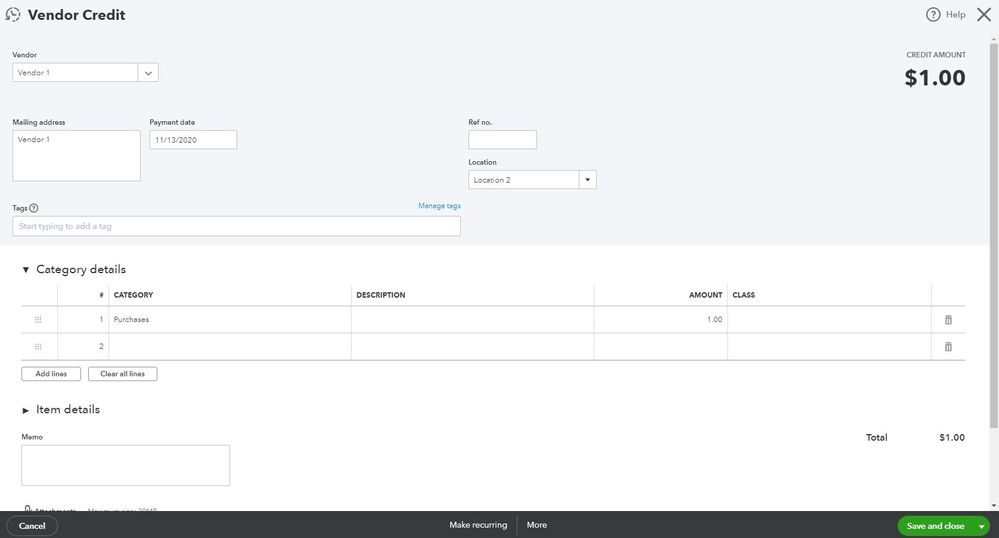Screen dimensions: 999x538
Task: Open the More menu
Action: (536, 525)
